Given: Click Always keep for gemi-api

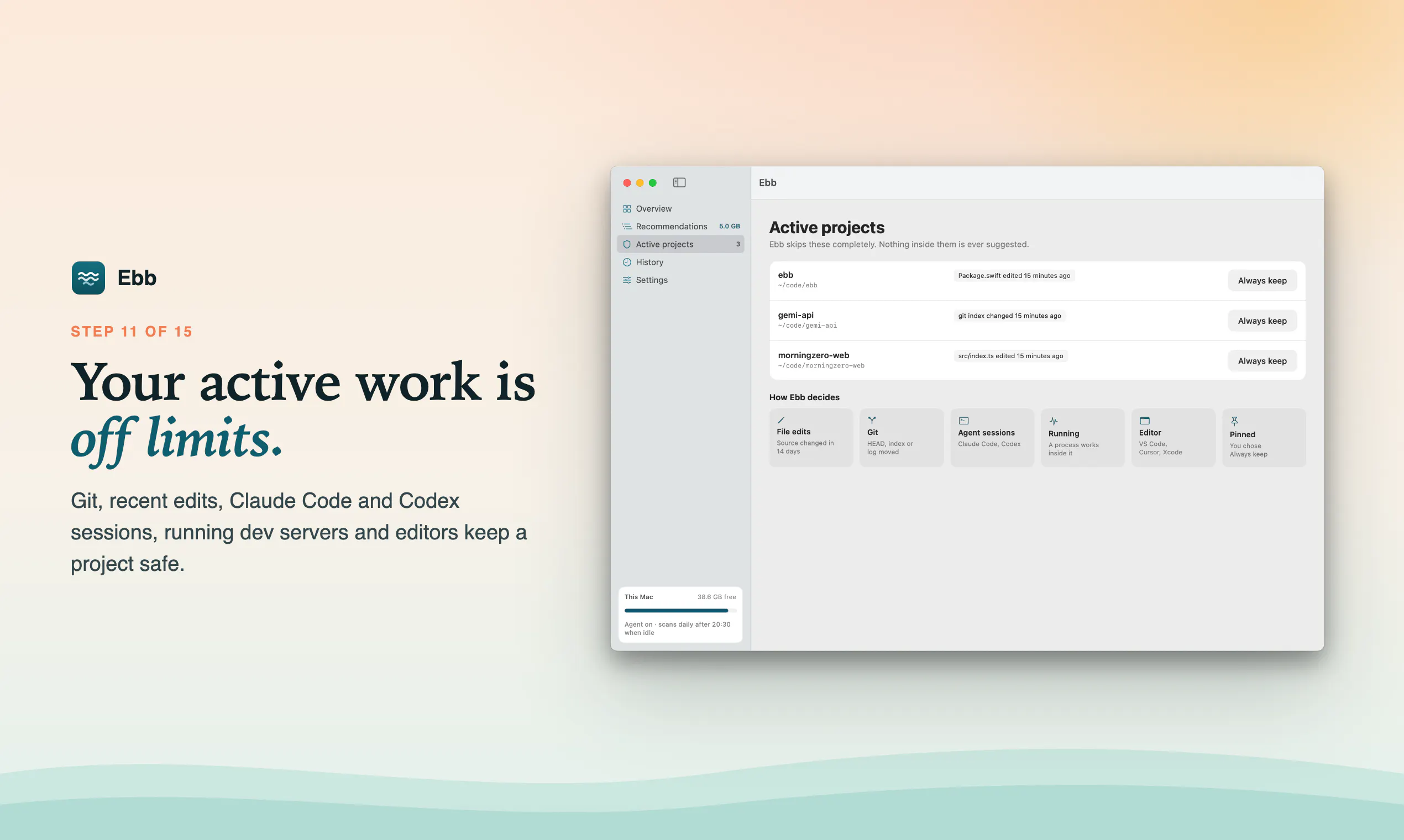Looking at the screenshot, I should coord(1262,321).
